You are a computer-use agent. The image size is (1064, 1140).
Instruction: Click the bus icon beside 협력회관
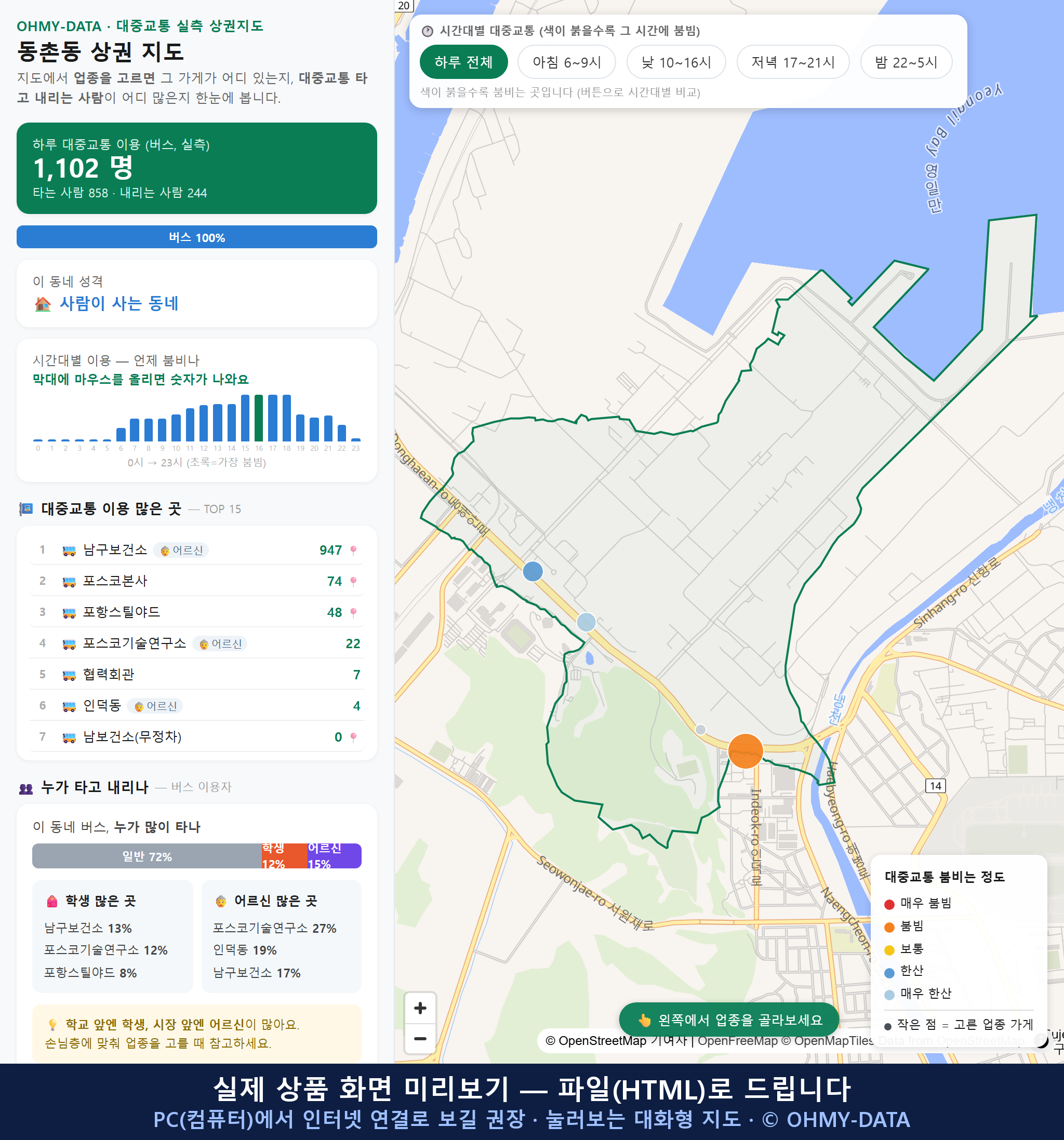69,675
